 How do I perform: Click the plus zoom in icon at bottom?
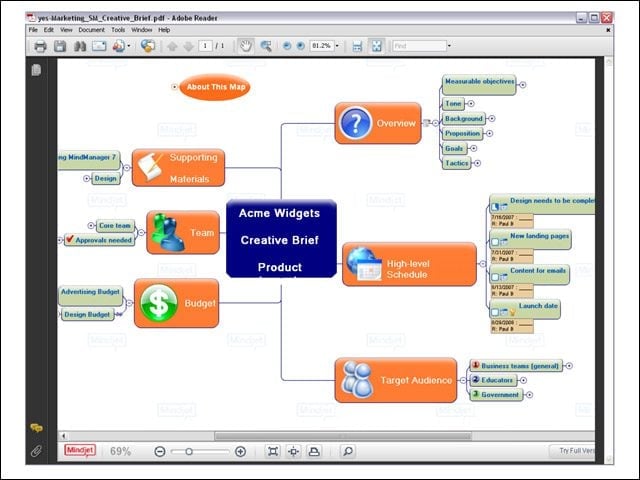click(x=240, y=451)
